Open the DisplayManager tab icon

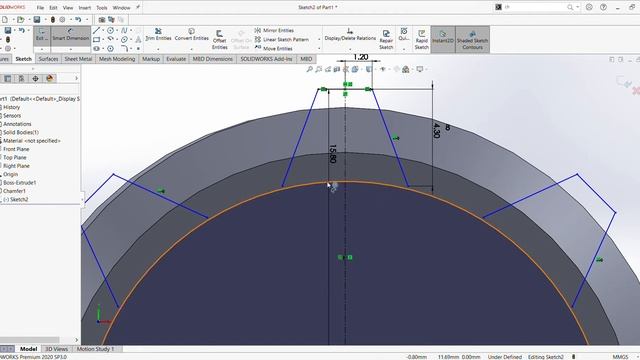(50, 78)
